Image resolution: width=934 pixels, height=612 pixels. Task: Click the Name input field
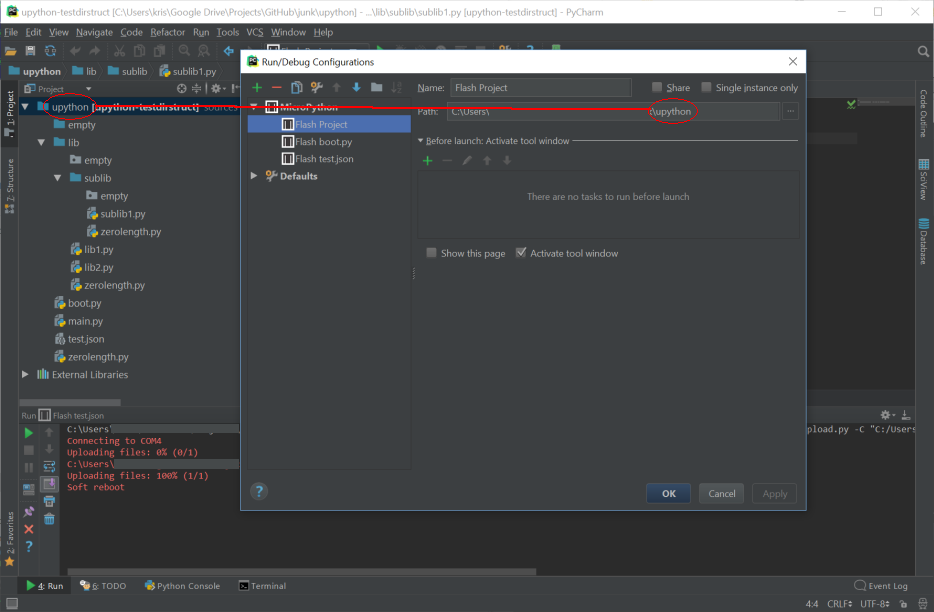541,88
